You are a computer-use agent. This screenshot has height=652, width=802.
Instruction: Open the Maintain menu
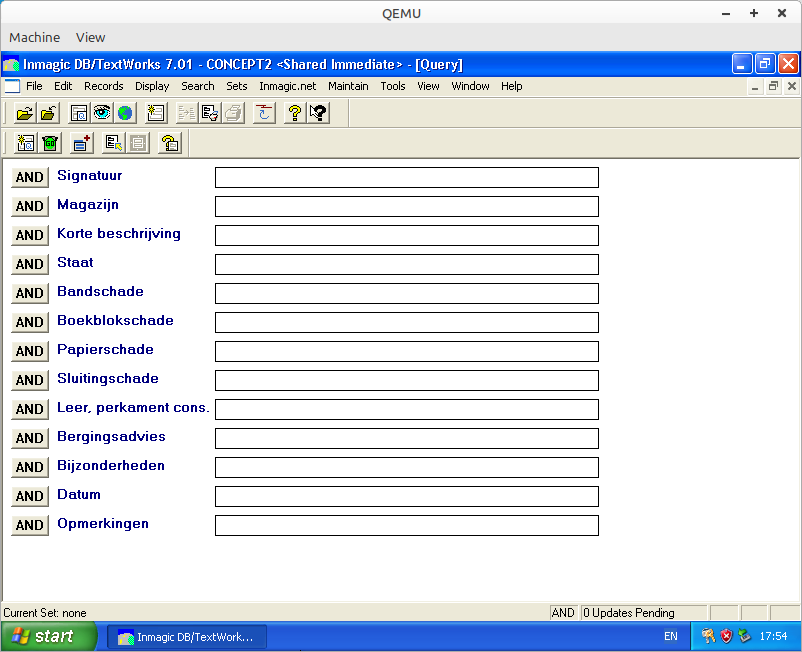[348, 86]
